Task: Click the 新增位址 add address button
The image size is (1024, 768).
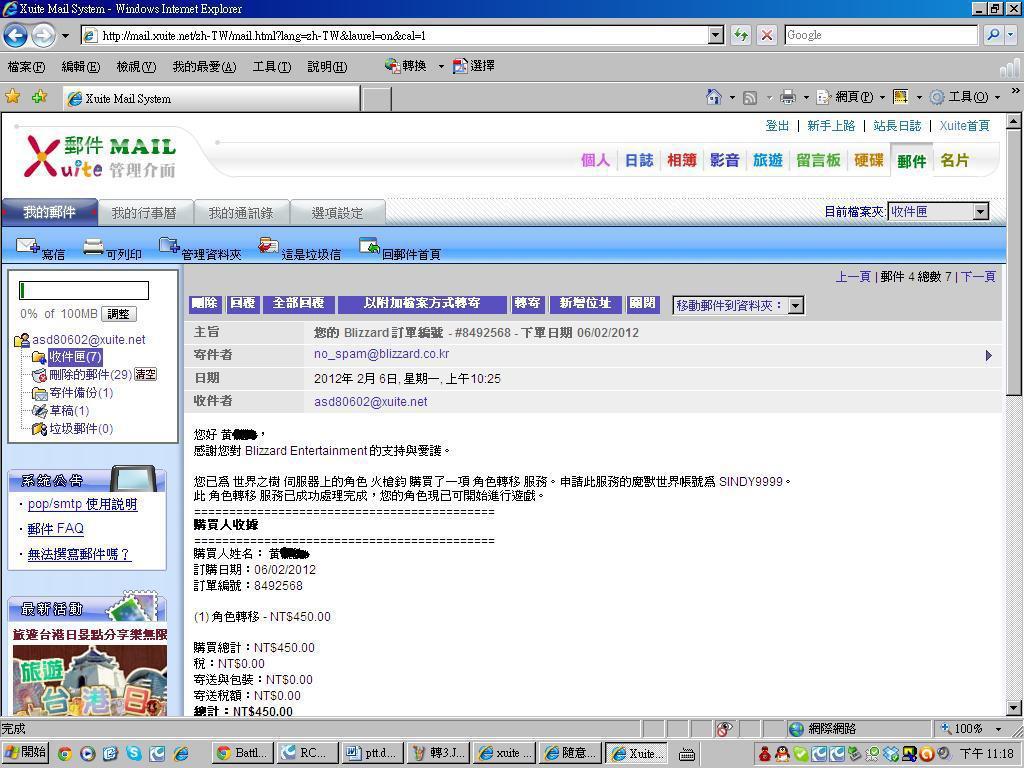Action: coord(585,304)
